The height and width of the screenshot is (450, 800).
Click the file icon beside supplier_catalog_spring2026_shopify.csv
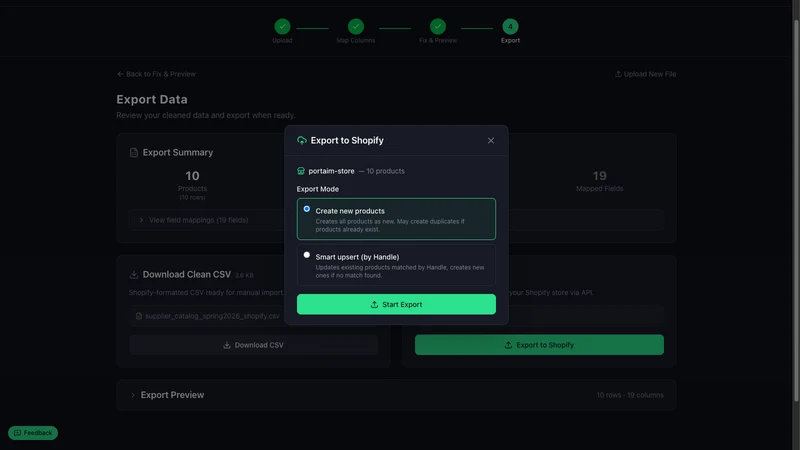tap(138, 316)
